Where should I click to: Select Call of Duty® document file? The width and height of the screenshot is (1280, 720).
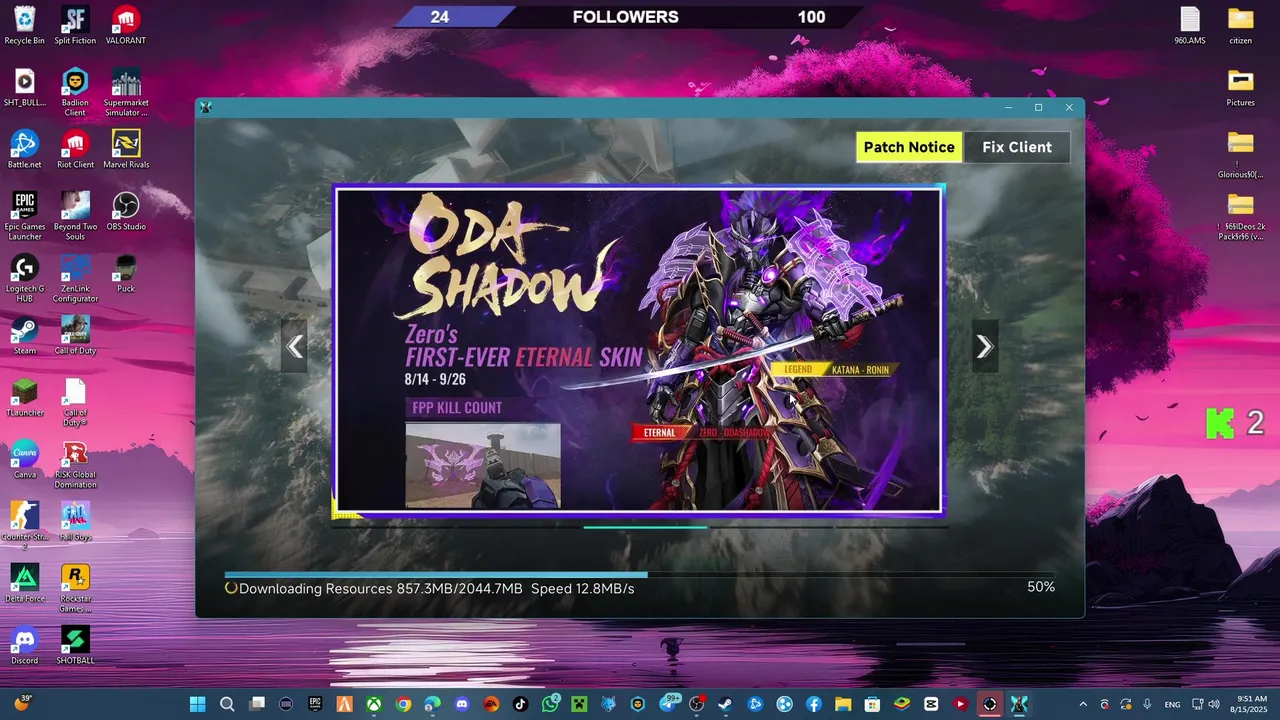[75, 402]
